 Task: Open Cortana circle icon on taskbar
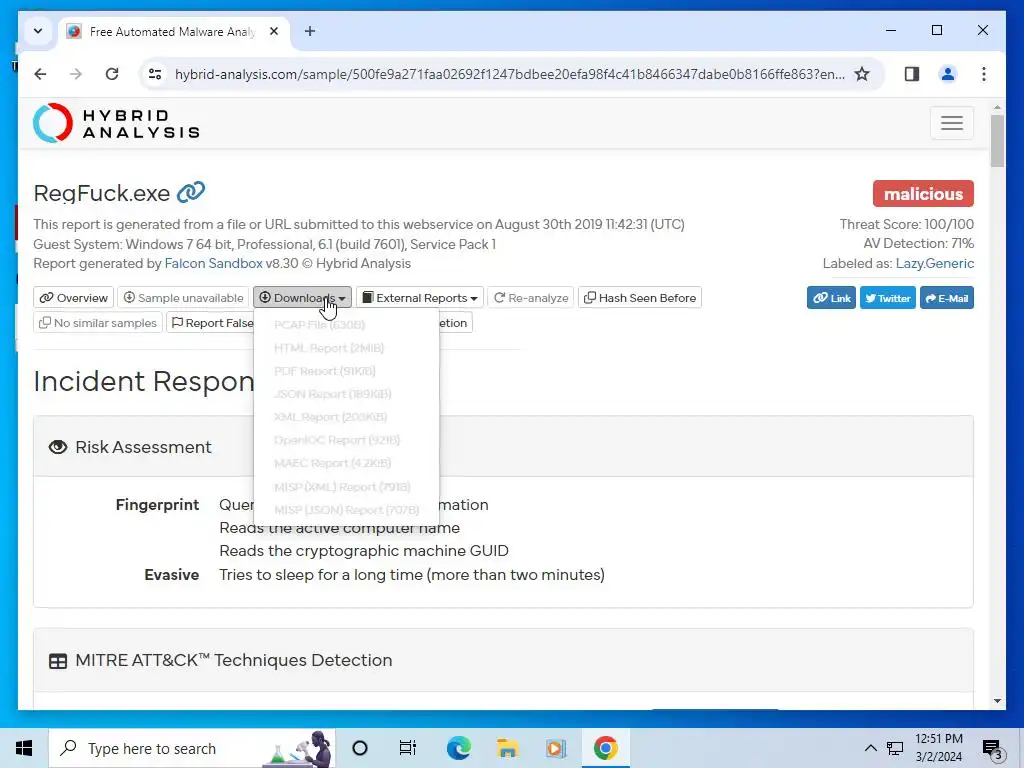360,748
